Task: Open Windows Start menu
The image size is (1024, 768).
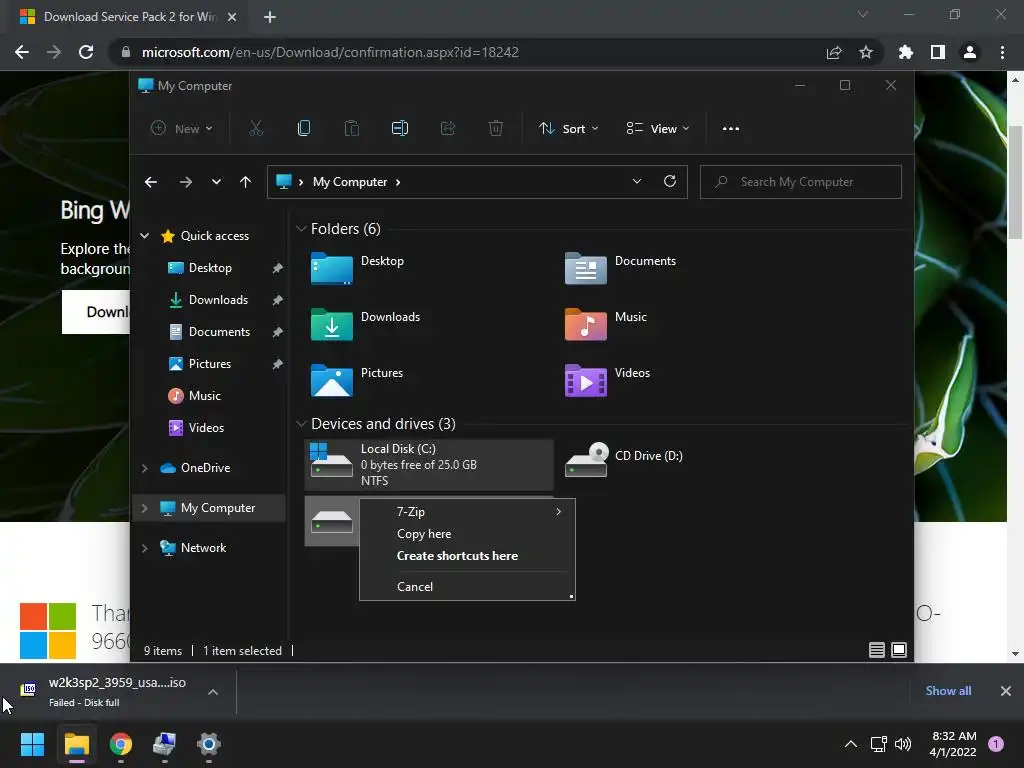Action: click(32, 744)
